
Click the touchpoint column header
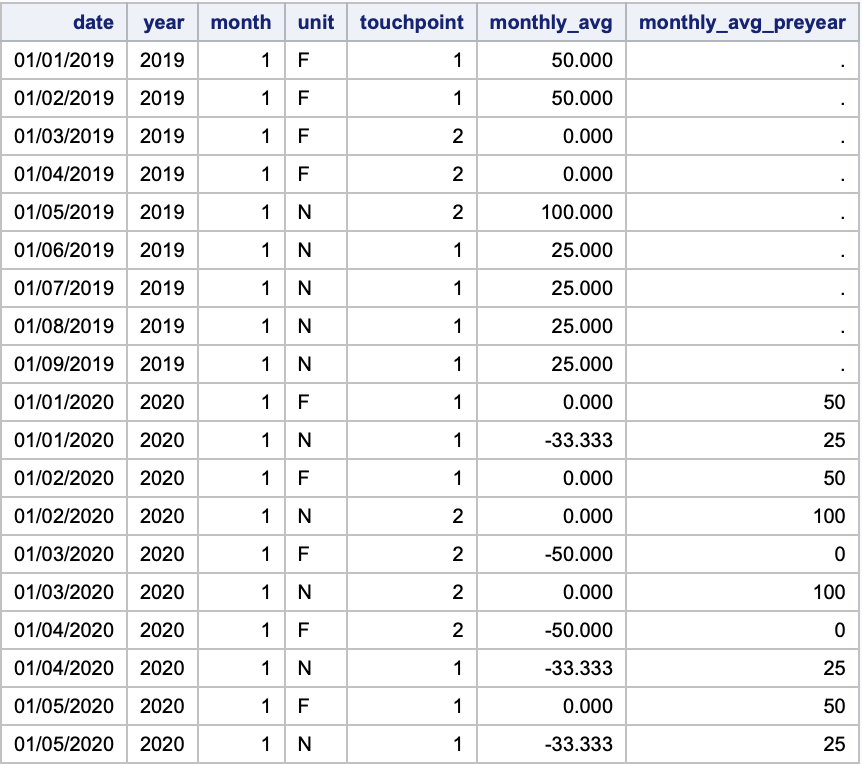pyautogui.click(x=412, y=22)
